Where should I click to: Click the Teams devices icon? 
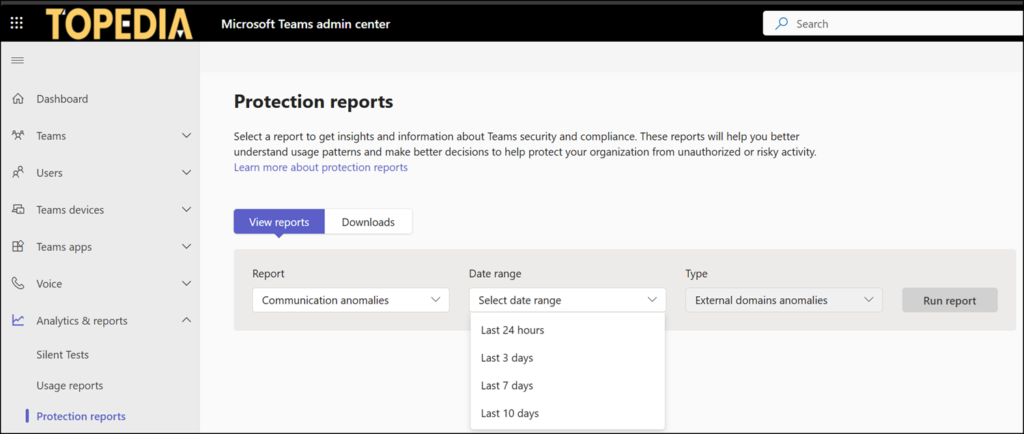pyautogui.click(x=18, y=210)
